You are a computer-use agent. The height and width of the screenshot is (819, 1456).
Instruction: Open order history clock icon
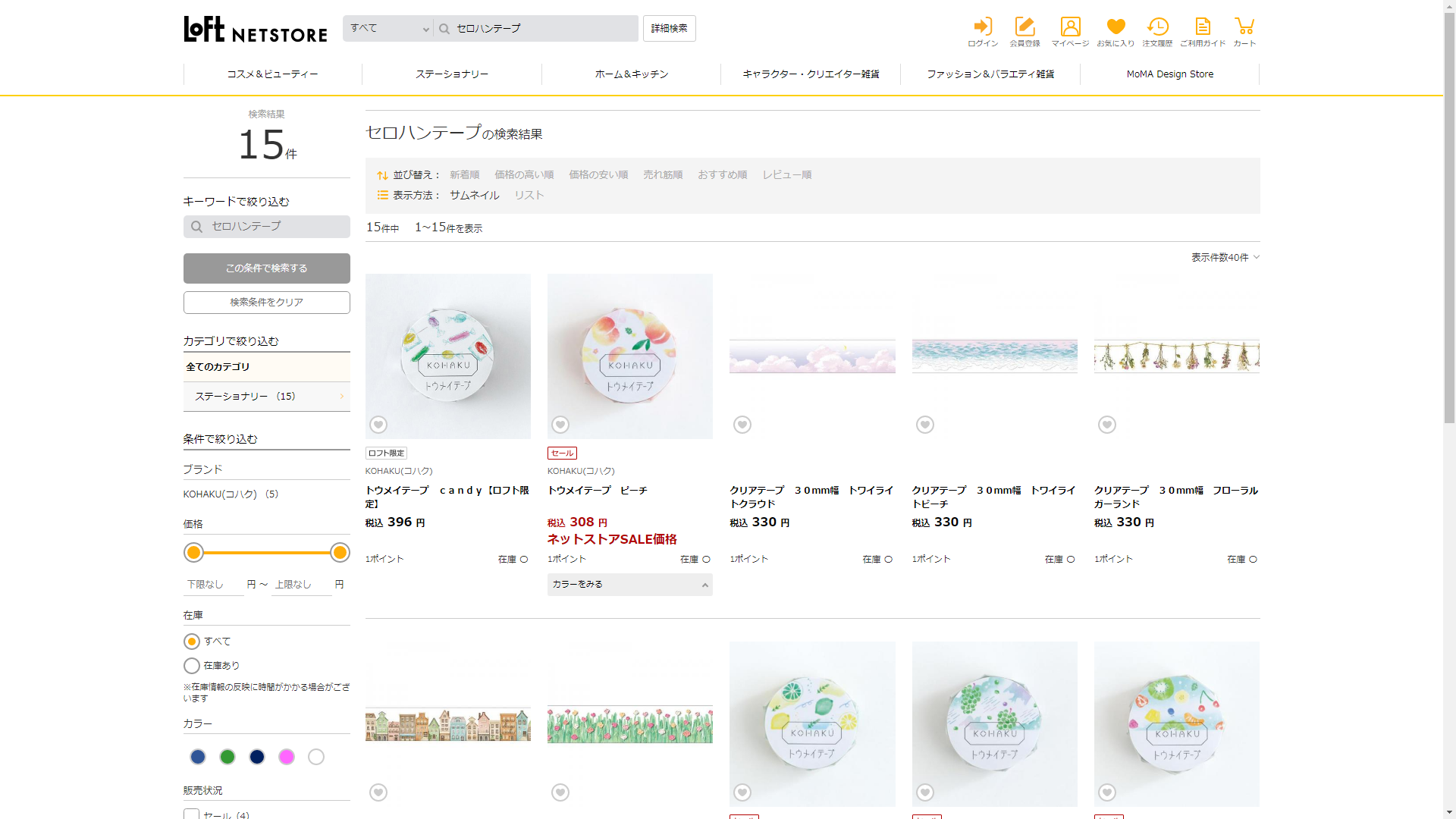tap(1157, 27)
